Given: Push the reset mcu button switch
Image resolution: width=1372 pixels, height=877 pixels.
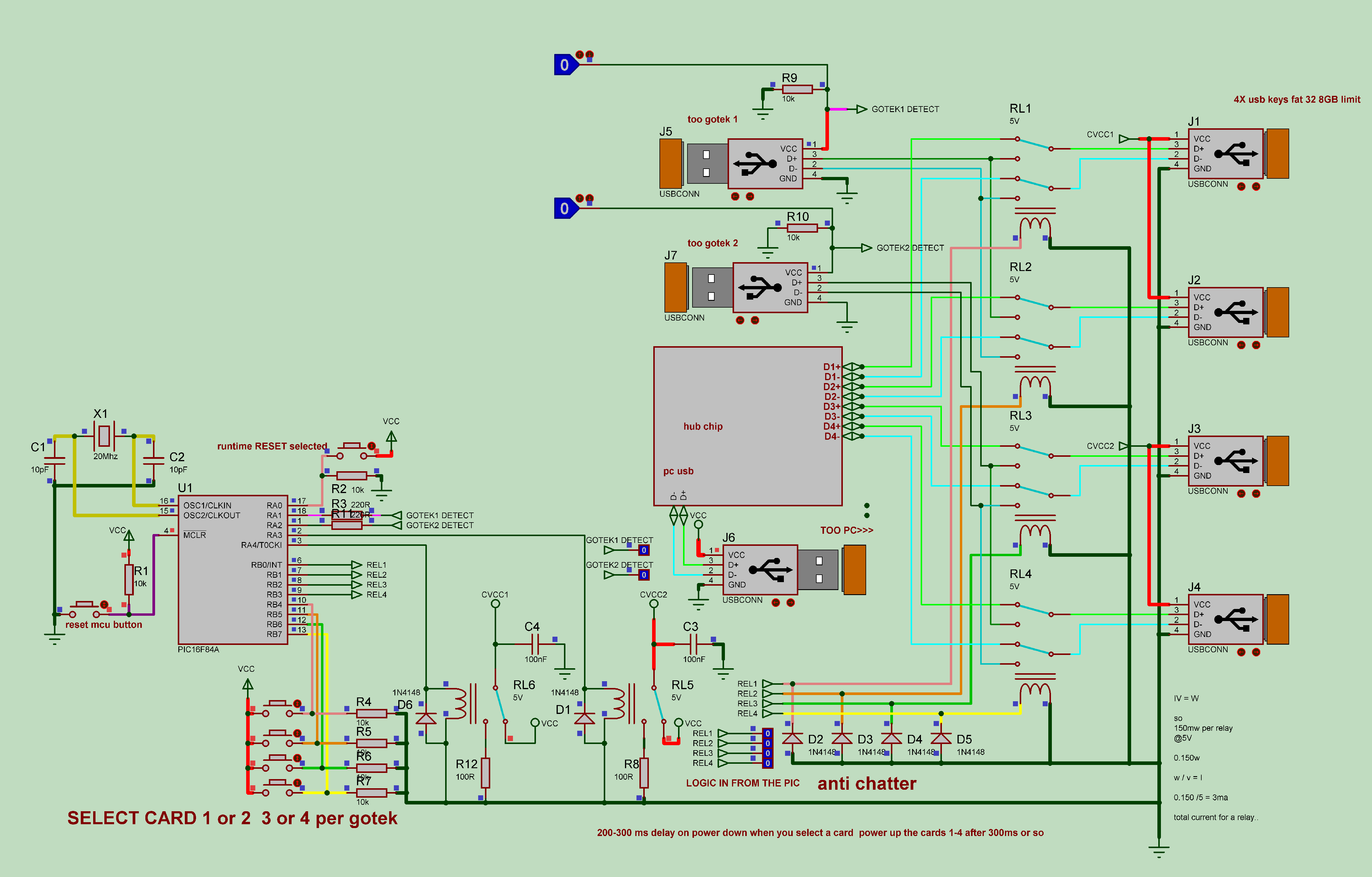Looking at the screenshot, I should coord(84,609).
